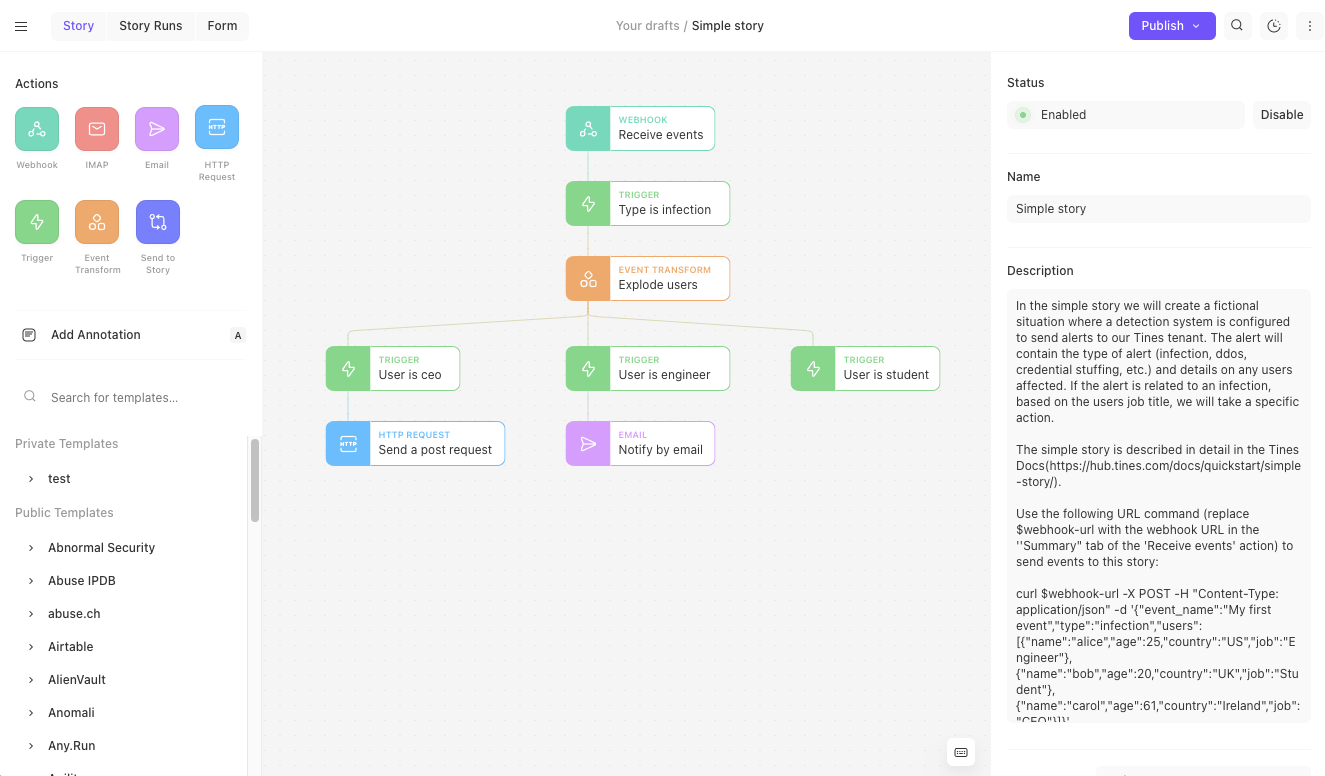Disable the story
The width and height of the screenshot is (1325, 776).
[1282, 115]
